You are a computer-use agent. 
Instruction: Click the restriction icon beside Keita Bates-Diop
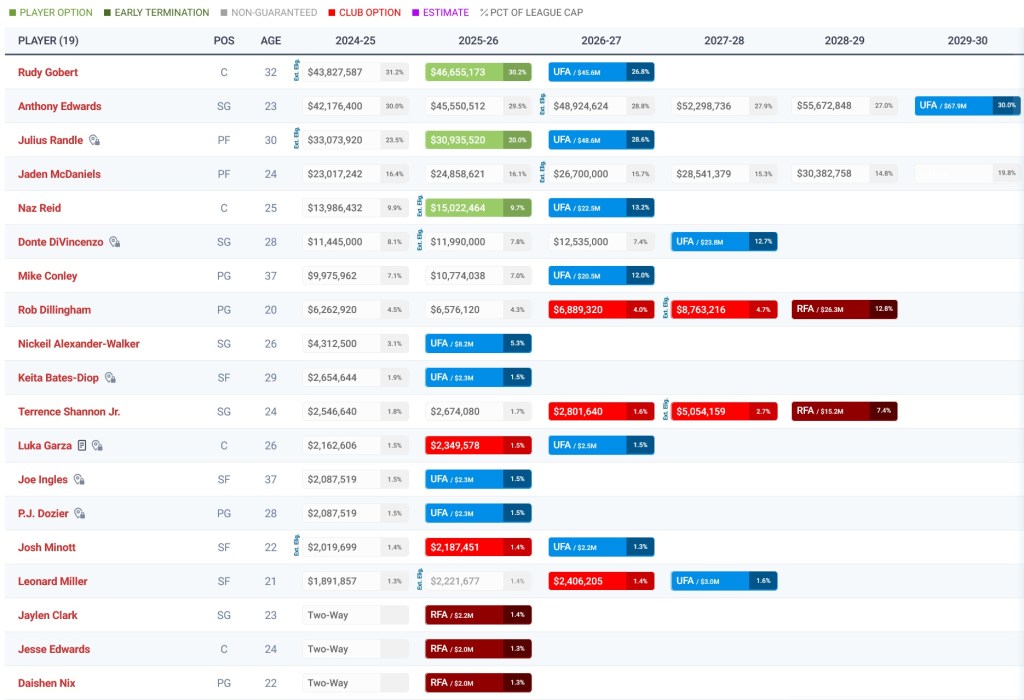[x=110, y=378]
